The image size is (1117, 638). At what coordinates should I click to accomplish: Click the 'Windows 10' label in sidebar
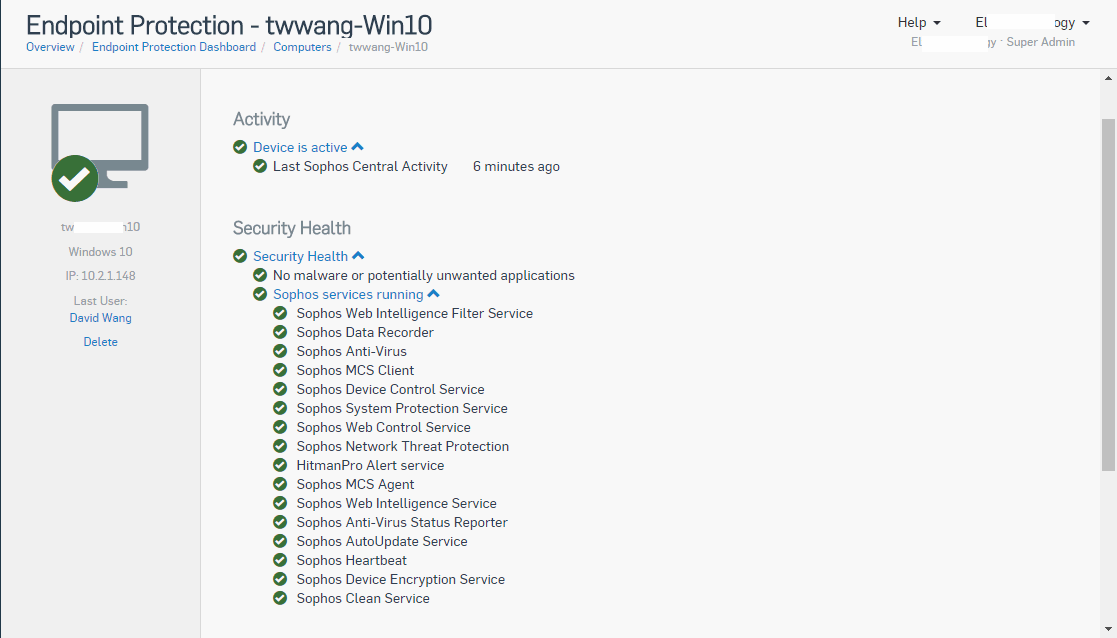[100, 252]
